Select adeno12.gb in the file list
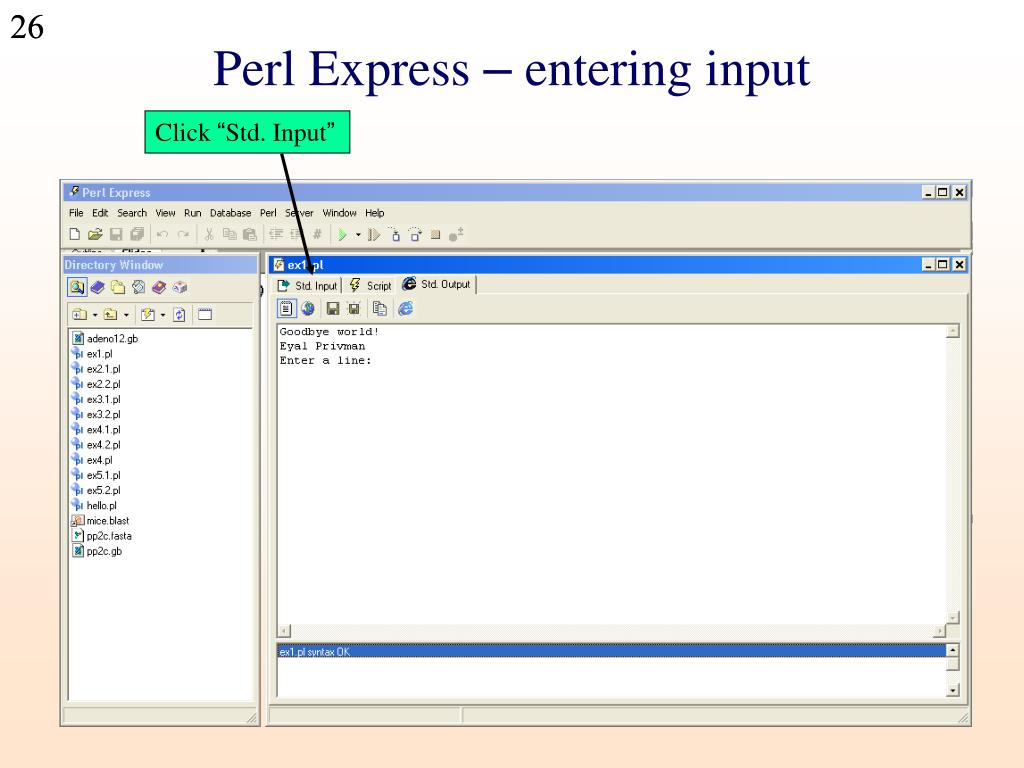This screenshot has width=1024, height=768. coord(104,338)
